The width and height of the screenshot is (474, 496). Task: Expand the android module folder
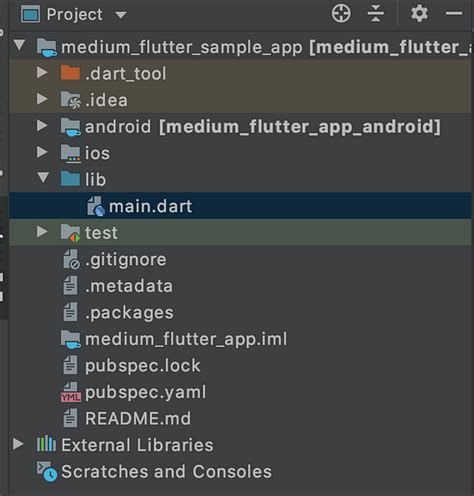coord(42,125)
